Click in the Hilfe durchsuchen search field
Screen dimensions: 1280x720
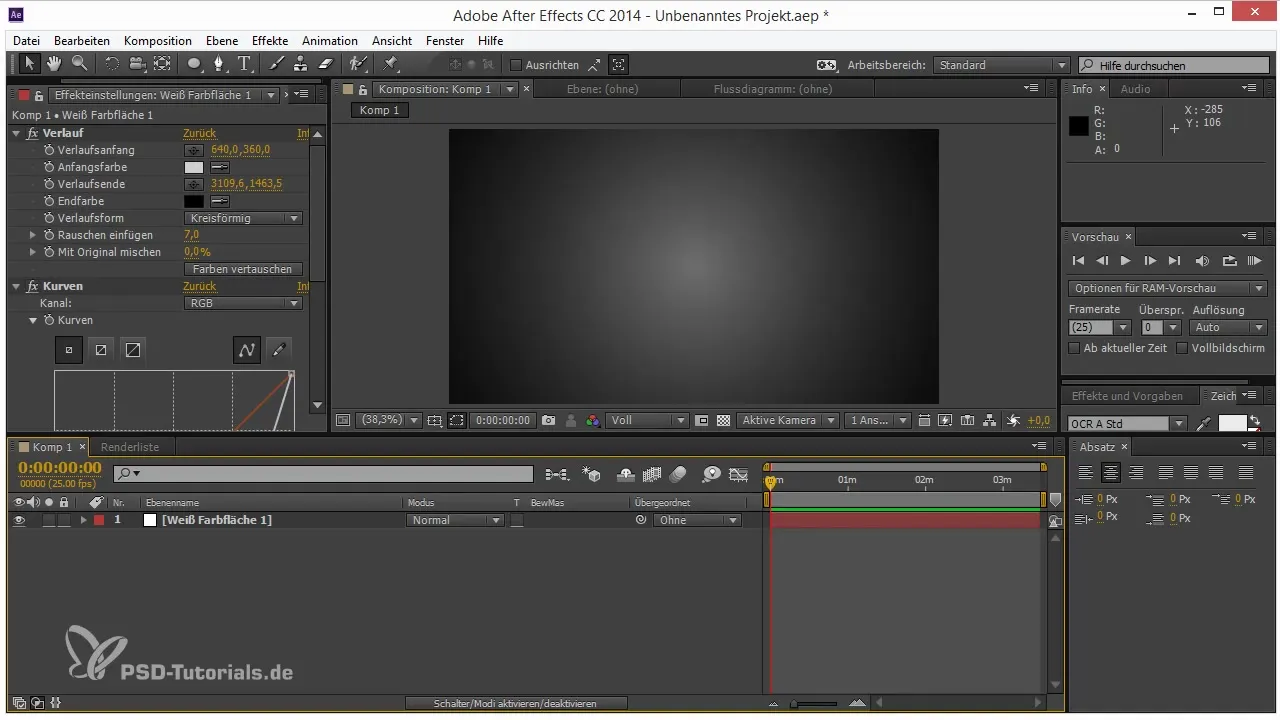coord(1174,65)
